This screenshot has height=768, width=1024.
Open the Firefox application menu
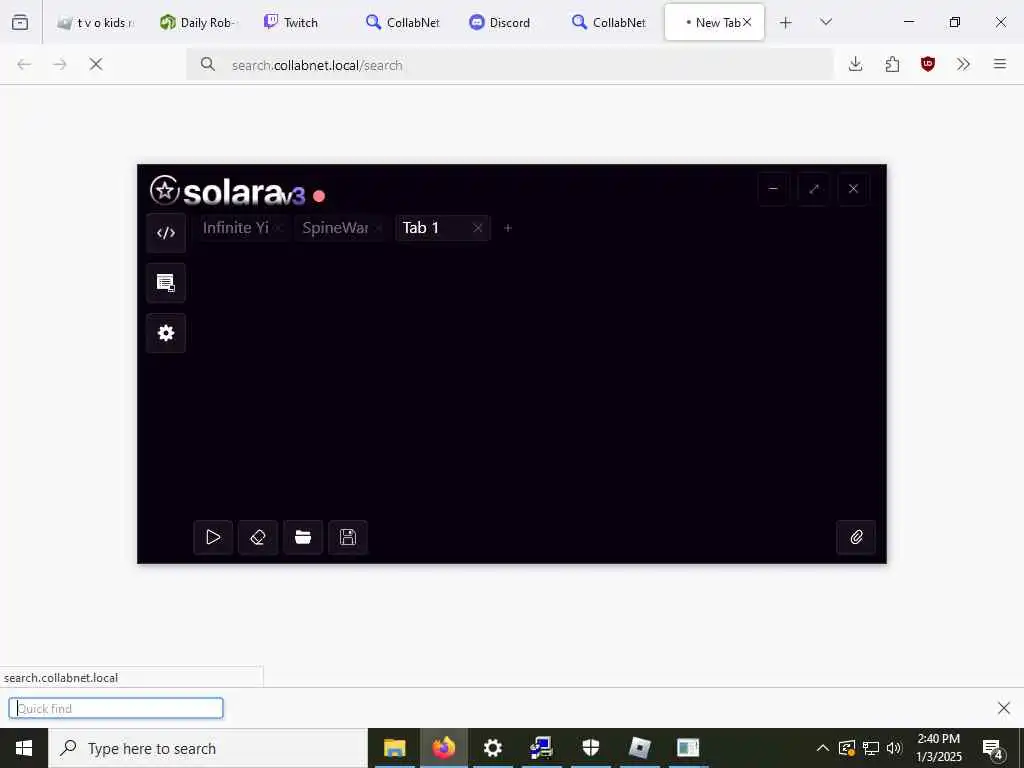coord(1000,64)
